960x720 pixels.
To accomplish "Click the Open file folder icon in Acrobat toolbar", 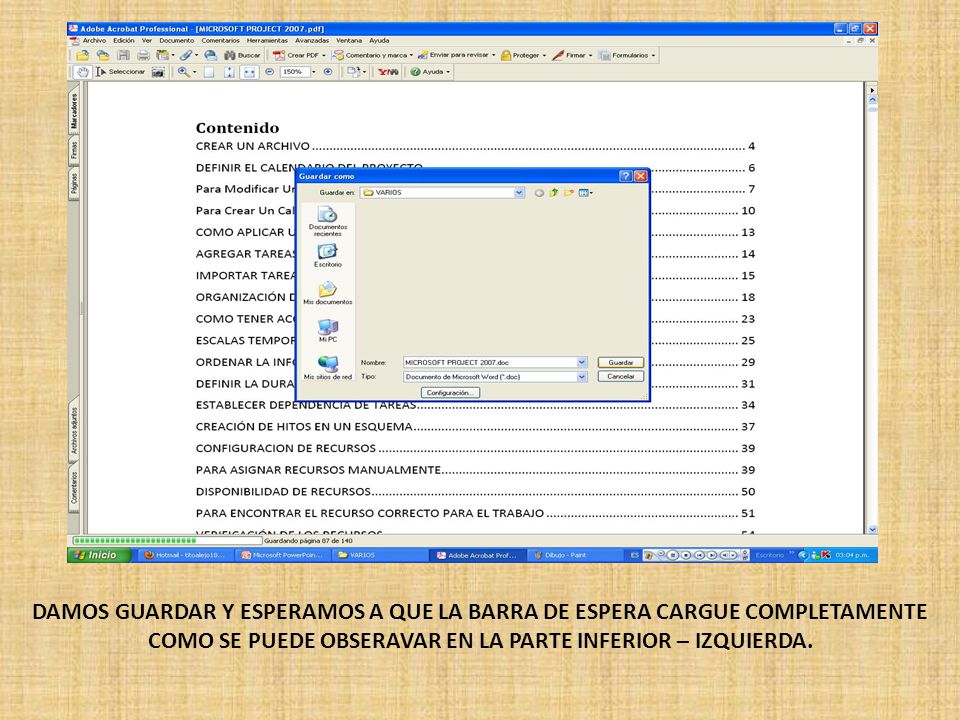I will click(83, 55).
